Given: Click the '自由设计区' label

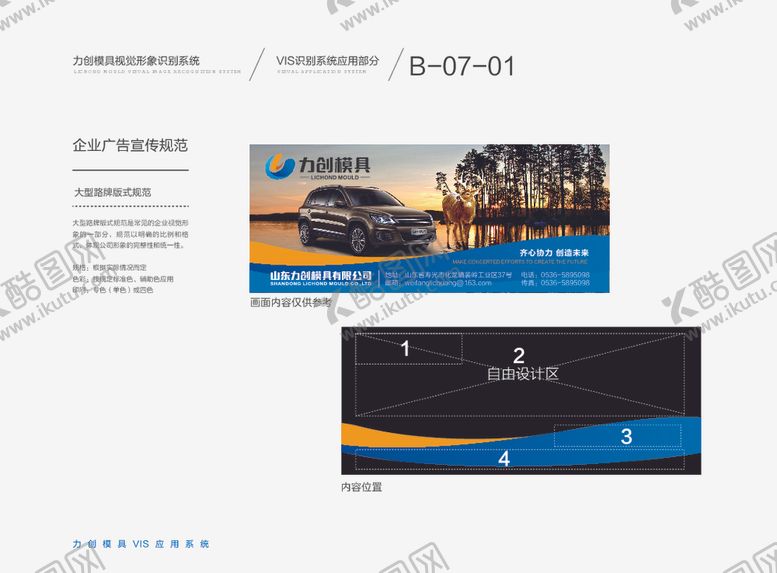Looking at the screenshot, I should coord(523,373).
